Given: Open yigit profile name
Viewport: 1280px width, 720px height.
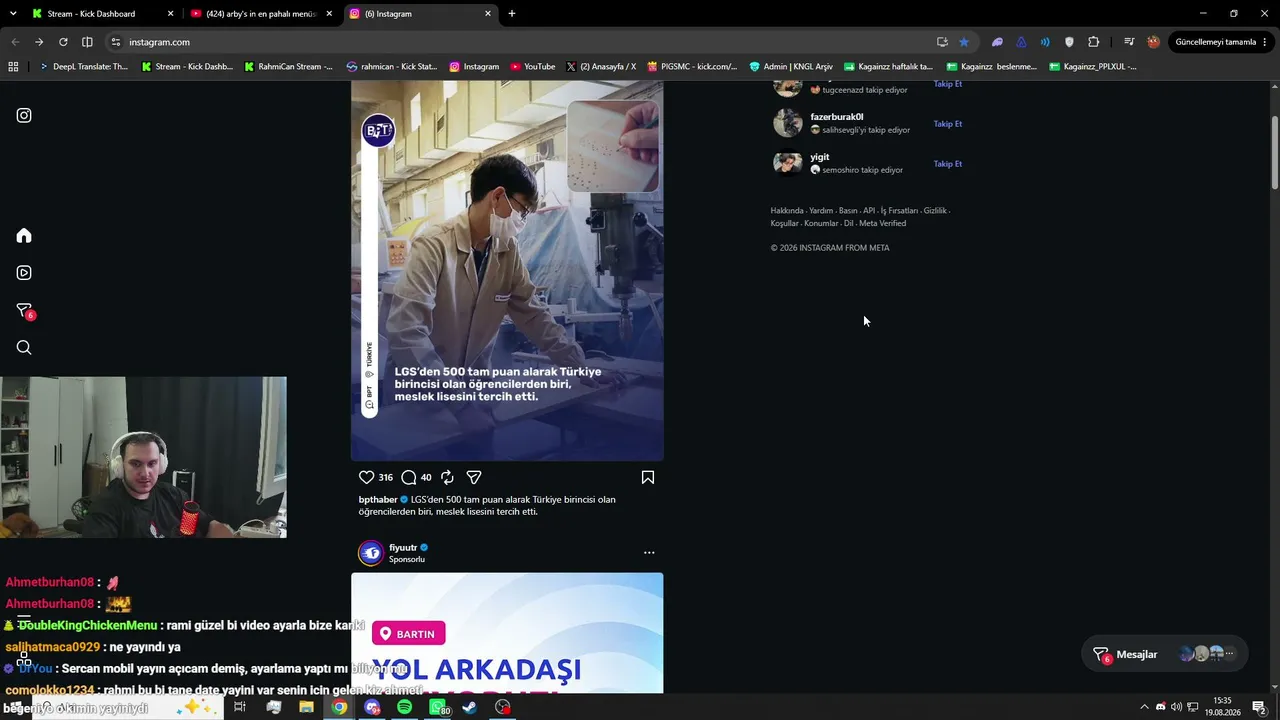Looking at the screenshot, I should [x=820, y=157].
